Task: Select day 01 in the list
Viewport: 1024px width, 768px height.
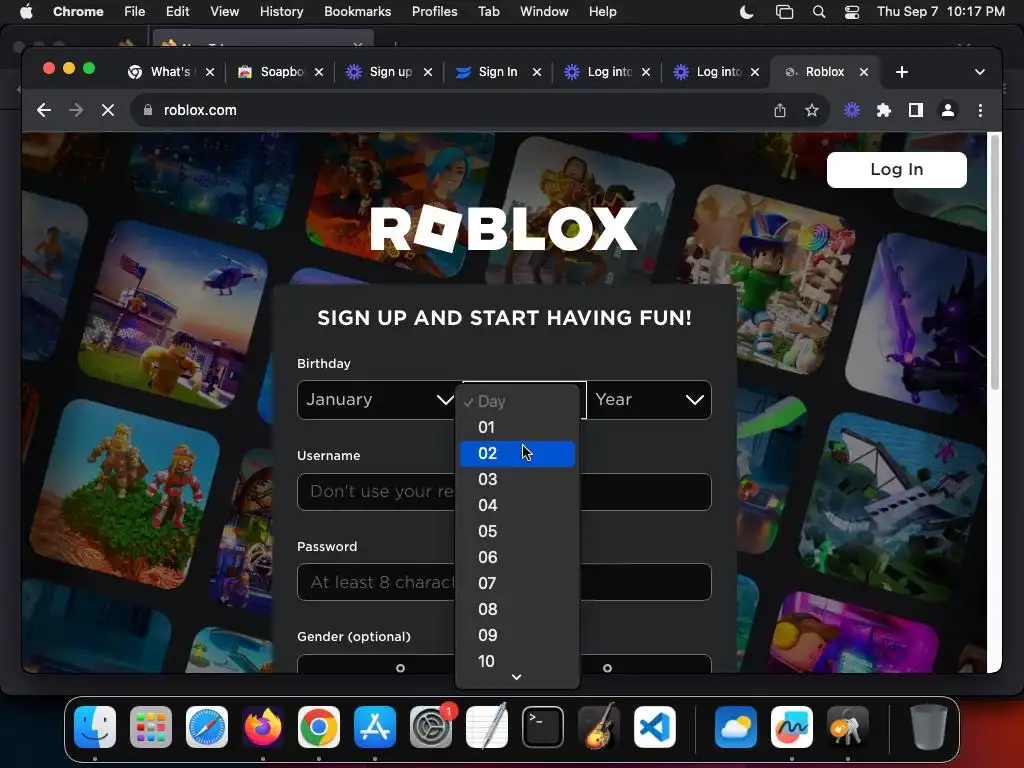Action: pyautogui.click(x=517, y=427)
